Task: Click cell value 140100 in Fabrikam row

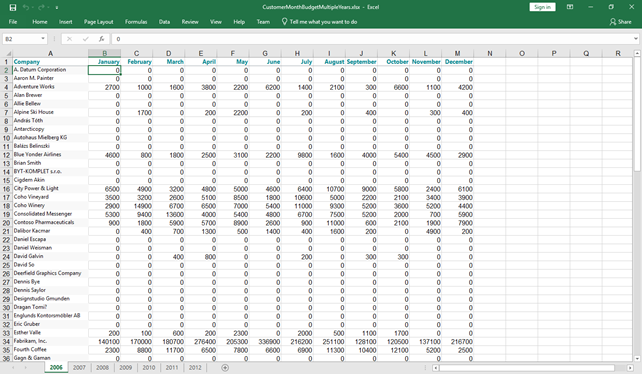Action: (104, 341)
